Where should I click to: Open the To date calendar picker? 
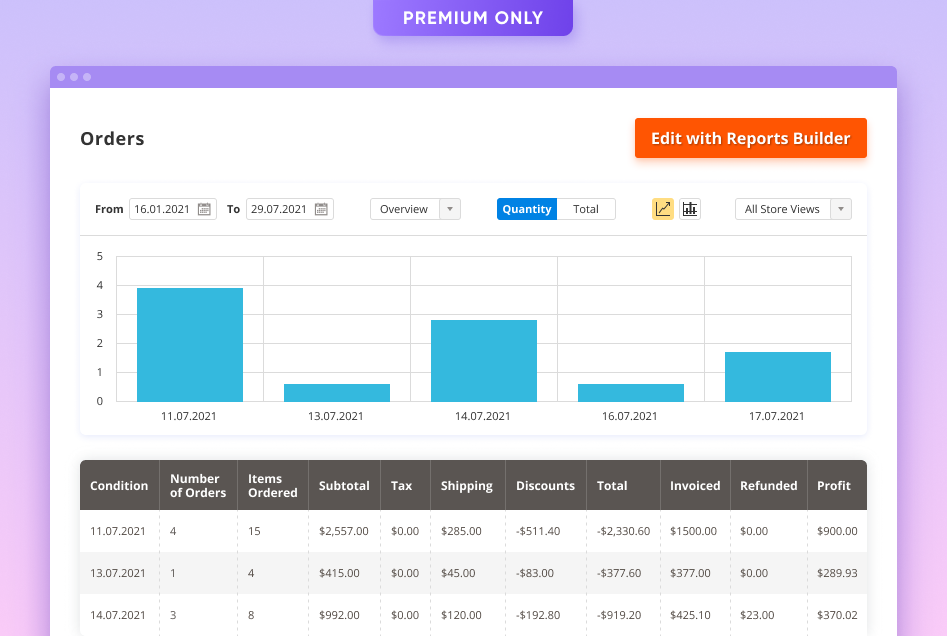pyautogui.click(x=320, y=209)
